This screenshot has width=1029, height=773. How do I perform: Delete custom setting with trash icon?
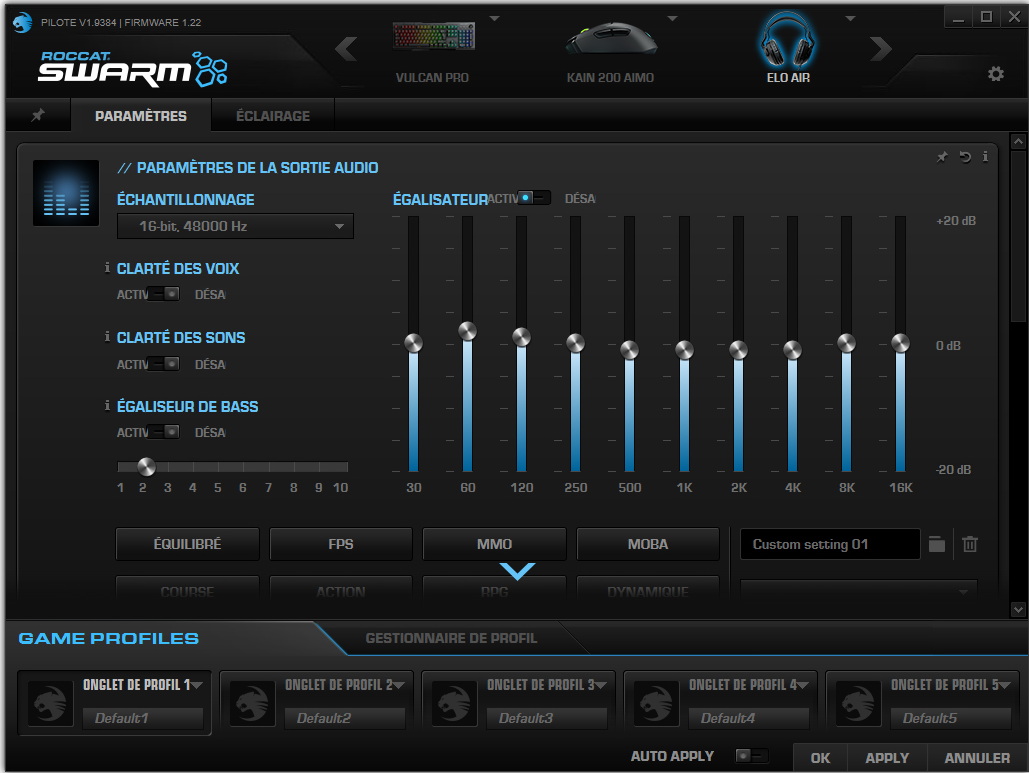pos(969,544)
